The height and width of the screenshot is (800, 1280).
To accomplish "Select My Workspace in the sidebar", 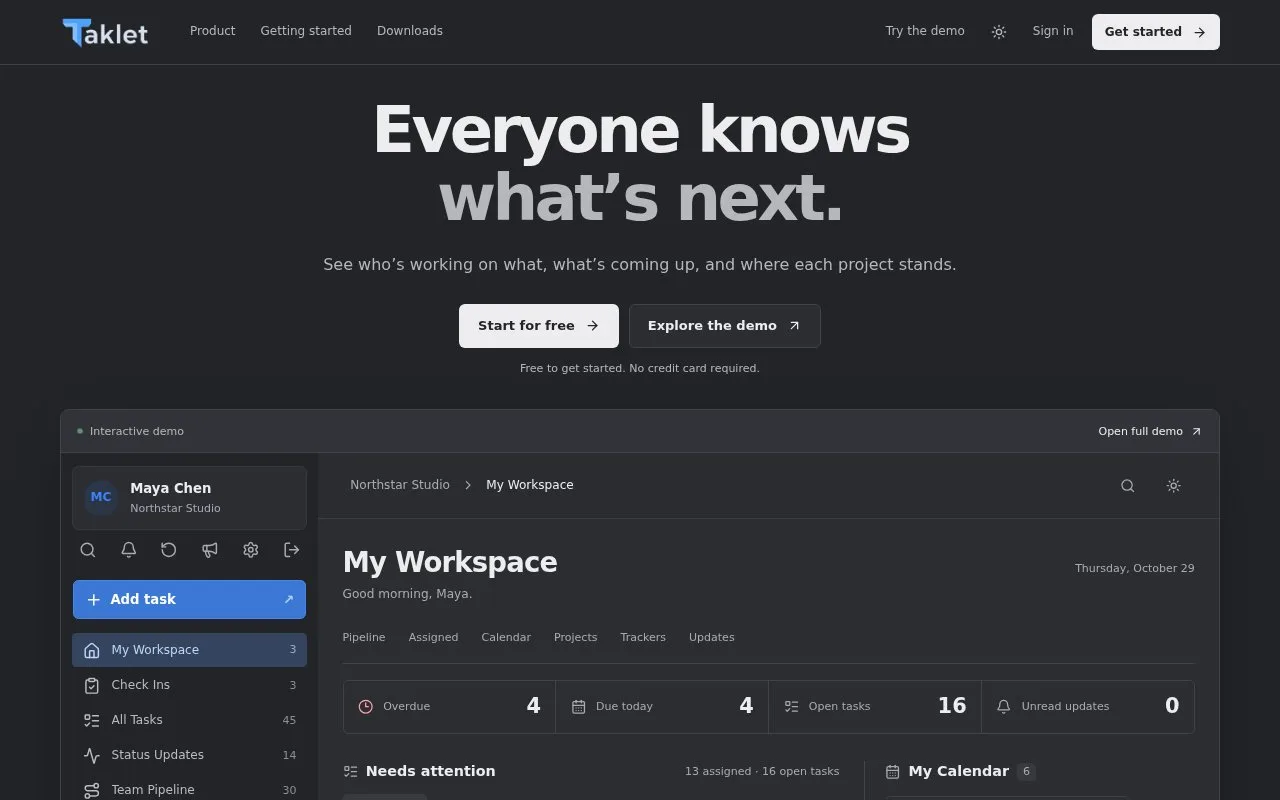I will 189,650.
